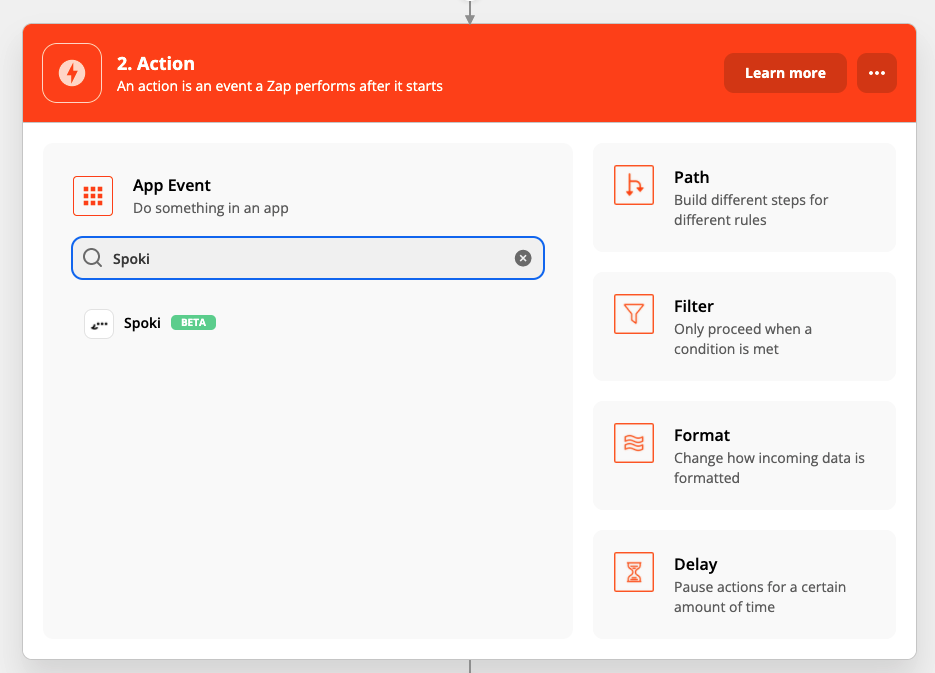
Task: Click the Filter funnel icon
Action: 633,315
